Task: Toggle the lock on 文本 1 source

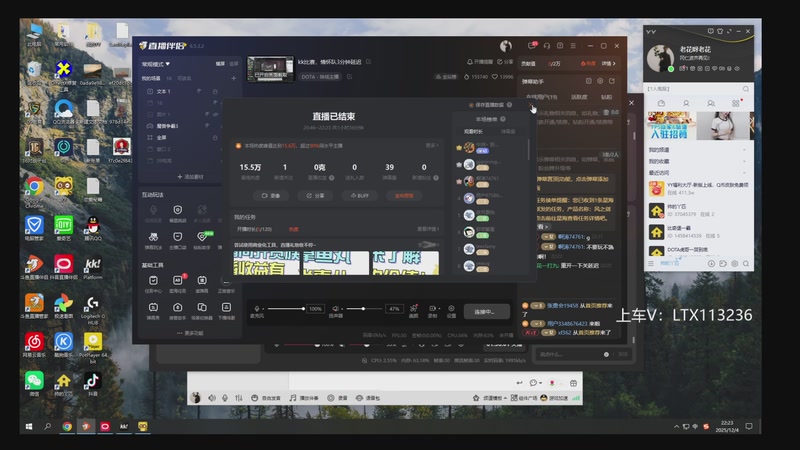Action: pyautogui.click(x=215, y=91)
